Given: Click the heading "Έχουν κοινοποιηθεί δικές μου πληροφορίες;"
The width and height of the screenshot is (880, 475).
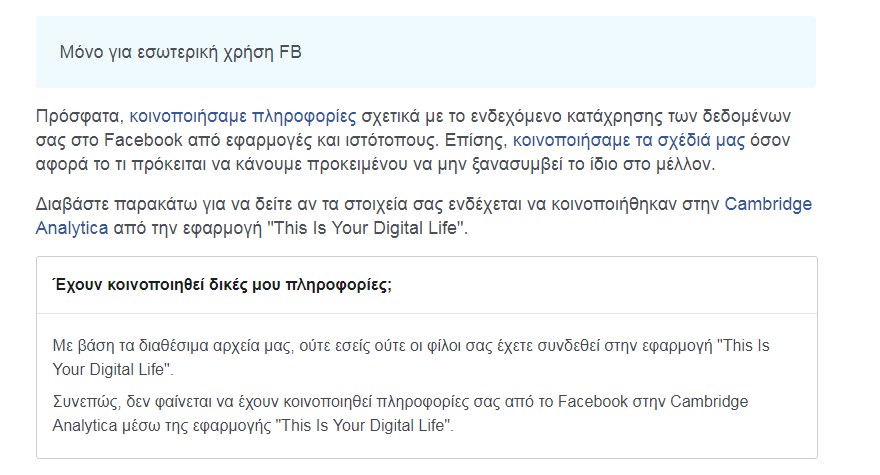Looking at the screenshot, I should point(222,285).
